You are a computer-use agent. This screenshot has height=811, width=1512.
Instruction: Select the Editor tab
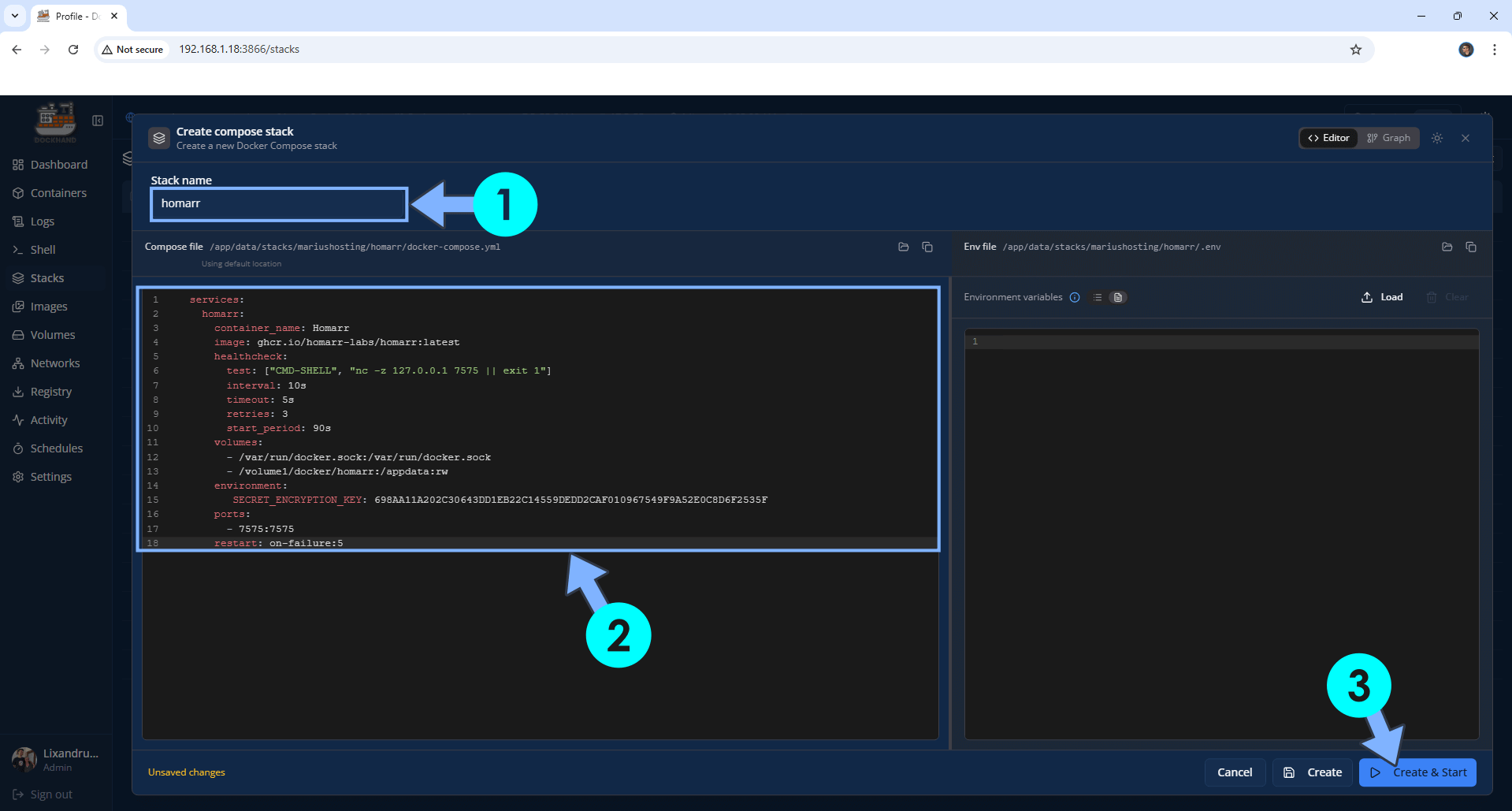(1328, 138)
